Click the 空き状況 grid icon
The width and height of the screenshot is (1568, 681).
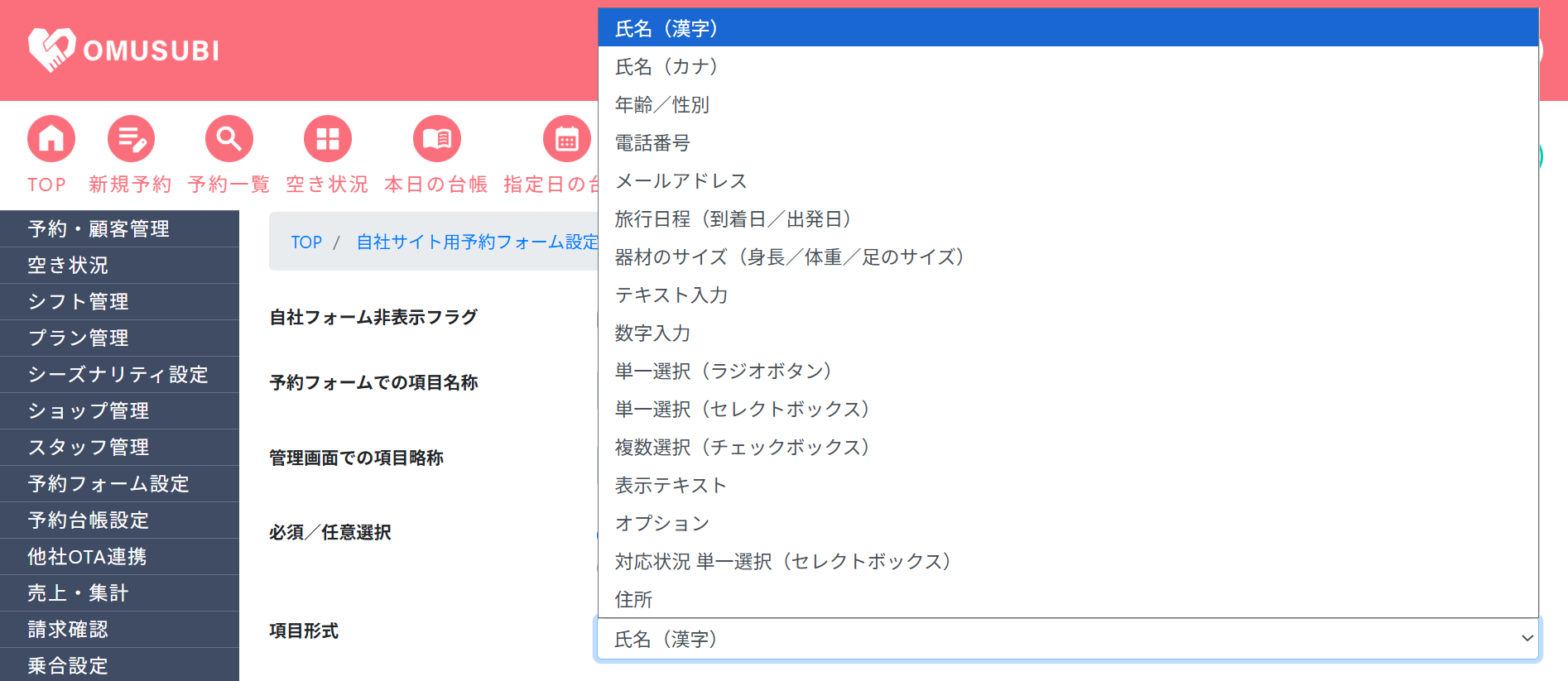327,139
